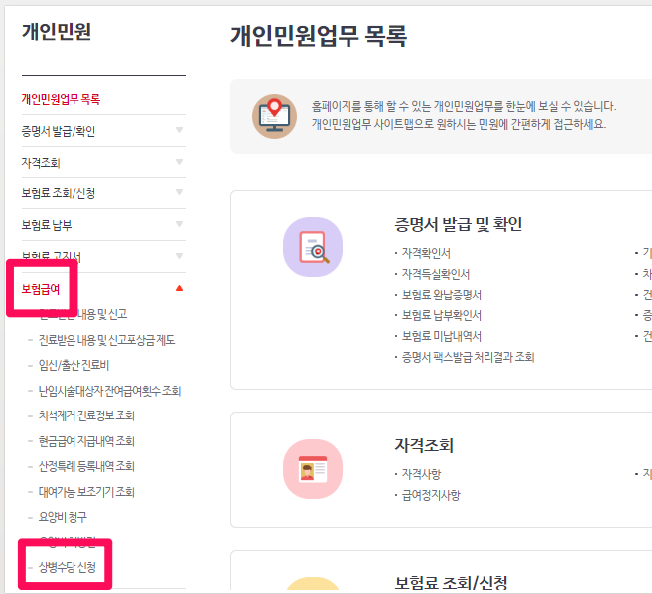Expand arrow next to 보험료 조회/신청
The image size is (652, 594).
tap(179, 192)
